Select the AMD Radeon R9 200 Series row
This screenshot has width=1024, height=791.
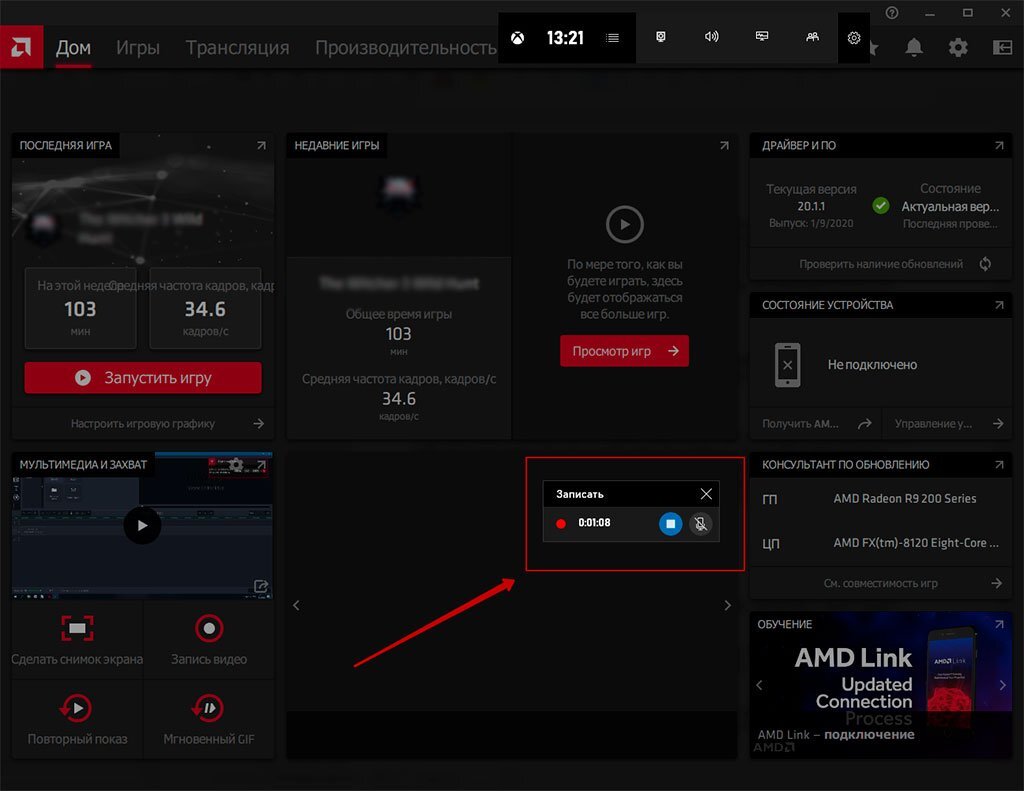(880, 498)
